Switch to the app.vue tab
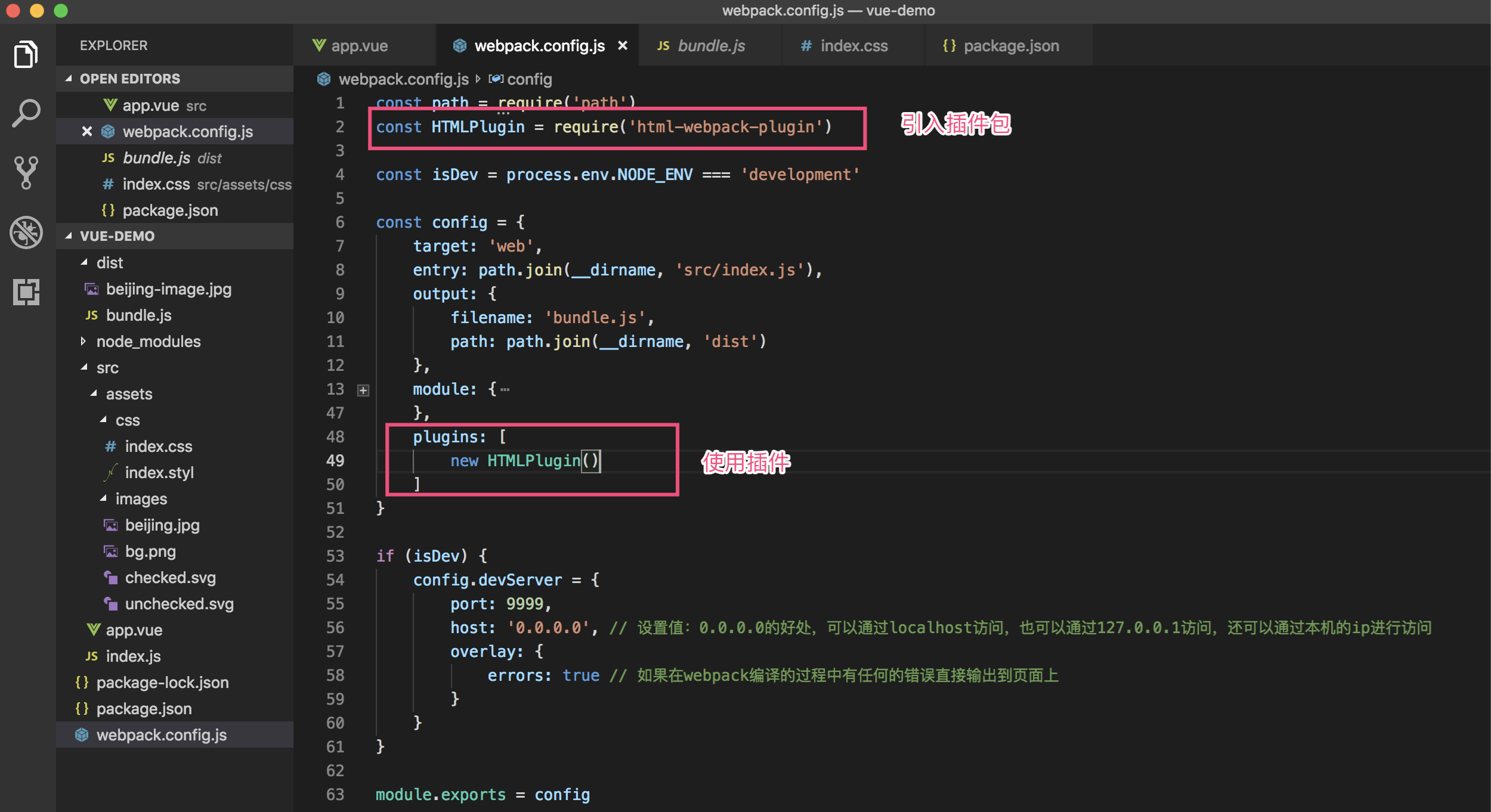This screenshot has width=1491, height=812. (x=358, y=46)
